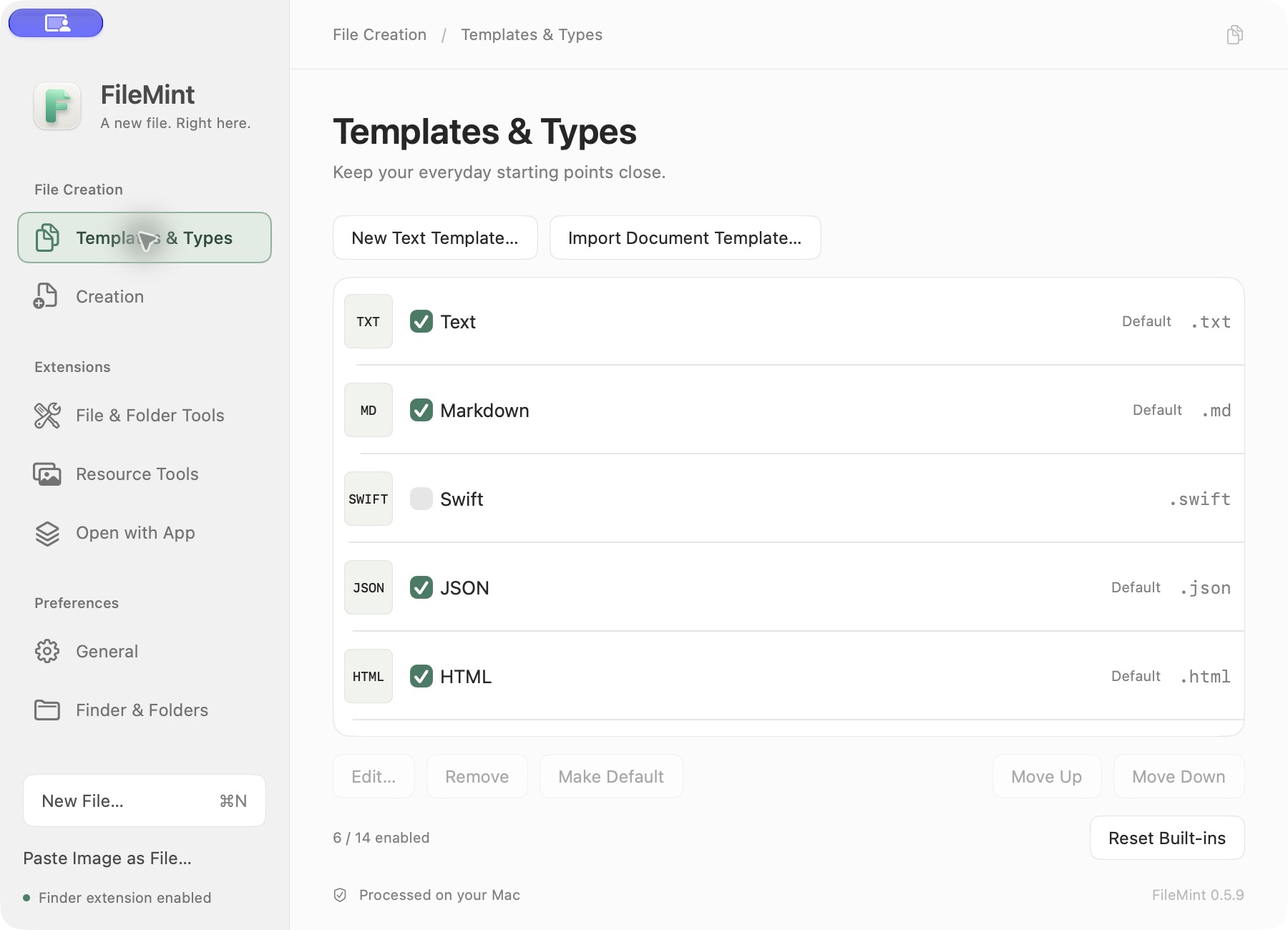Click the TXT file type badge

pos(369,321)
